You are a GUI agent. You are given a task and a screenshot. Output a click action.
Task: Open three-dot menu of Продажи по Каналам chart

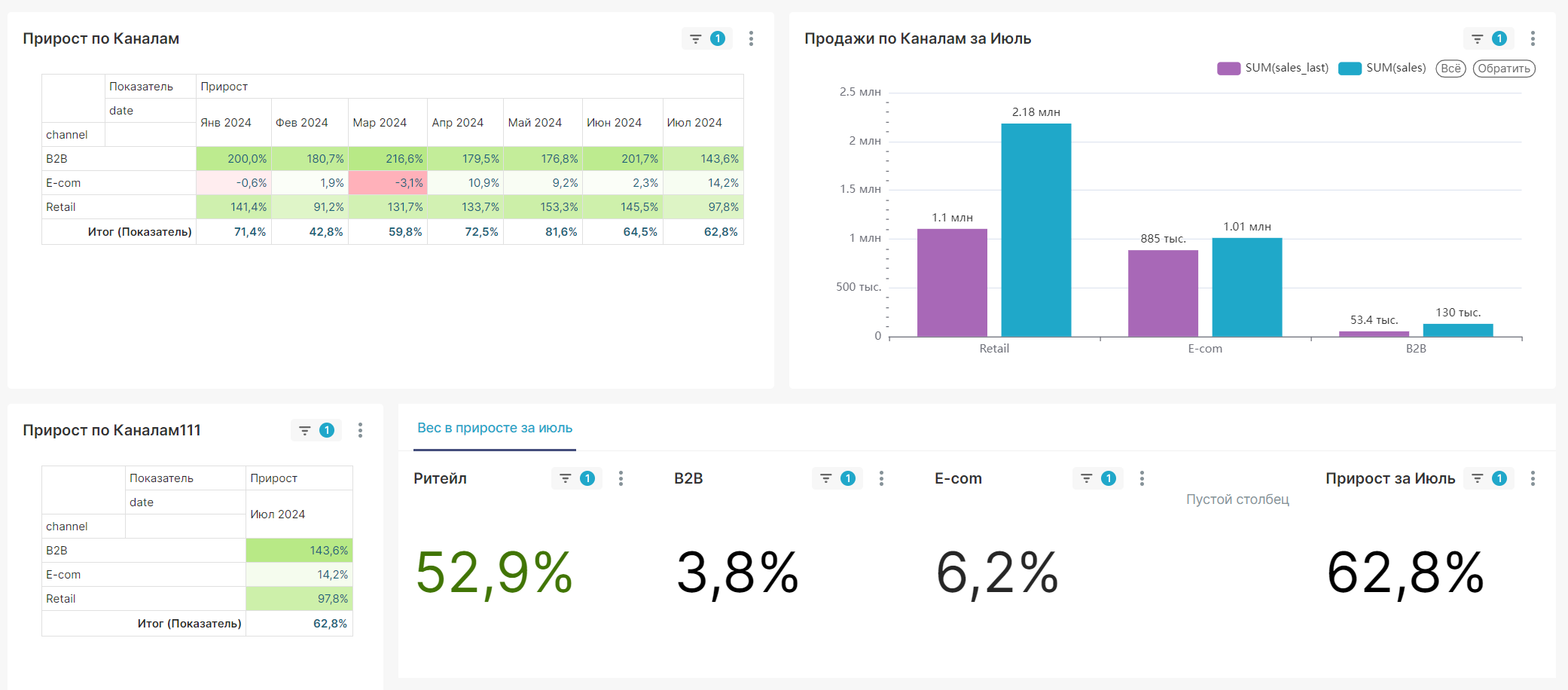click(1533, 38)
